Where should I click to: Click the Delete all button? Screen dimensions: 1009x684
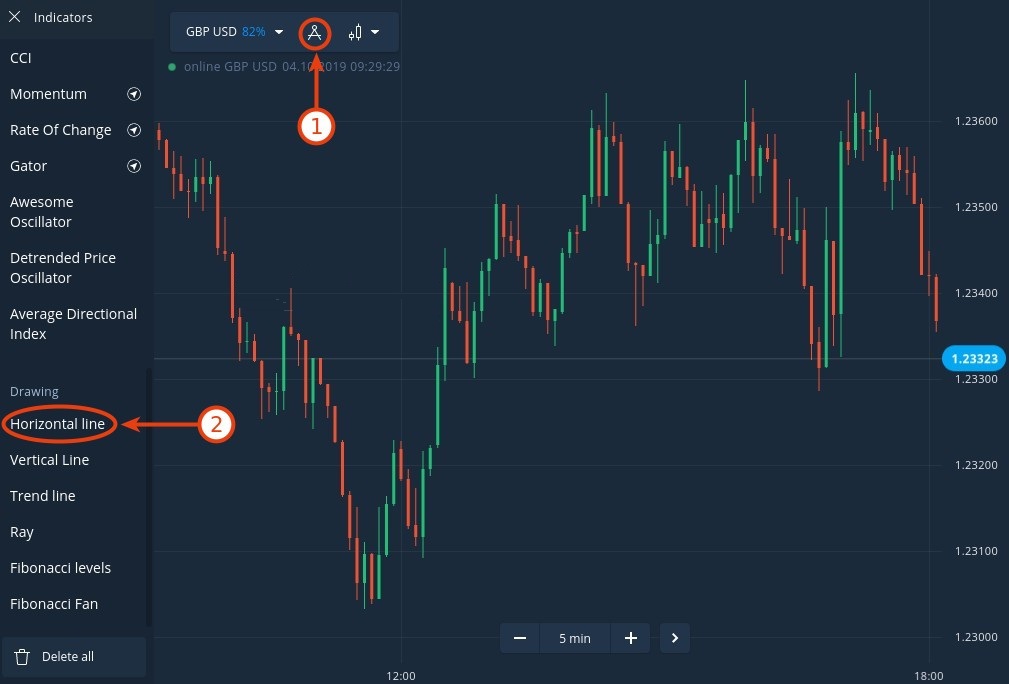point(73,656)
